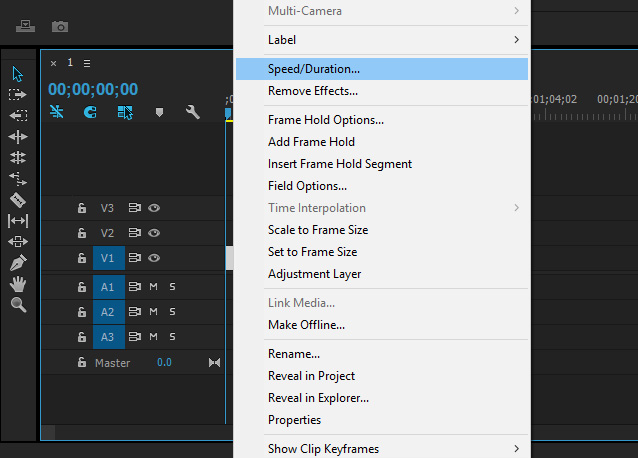Target the A3 track header
The width and height of the screenshot is (638, 458).
[109, 337]
